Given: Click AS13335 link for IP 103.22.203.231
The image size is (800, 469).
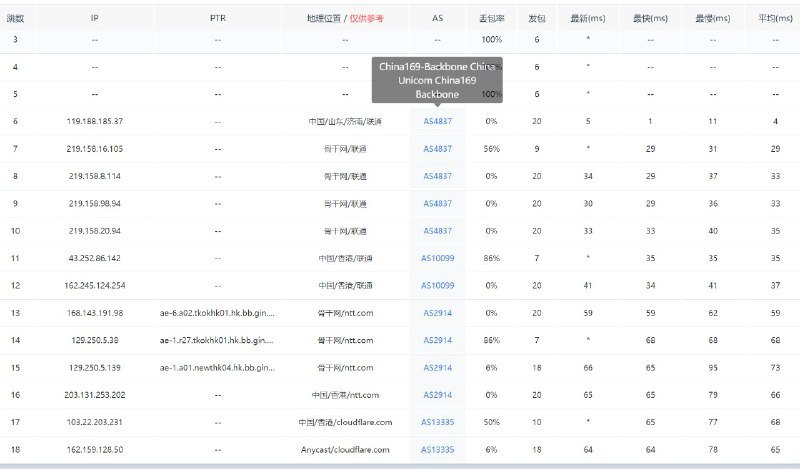Looking at the screenshot, I should [437, 422].
